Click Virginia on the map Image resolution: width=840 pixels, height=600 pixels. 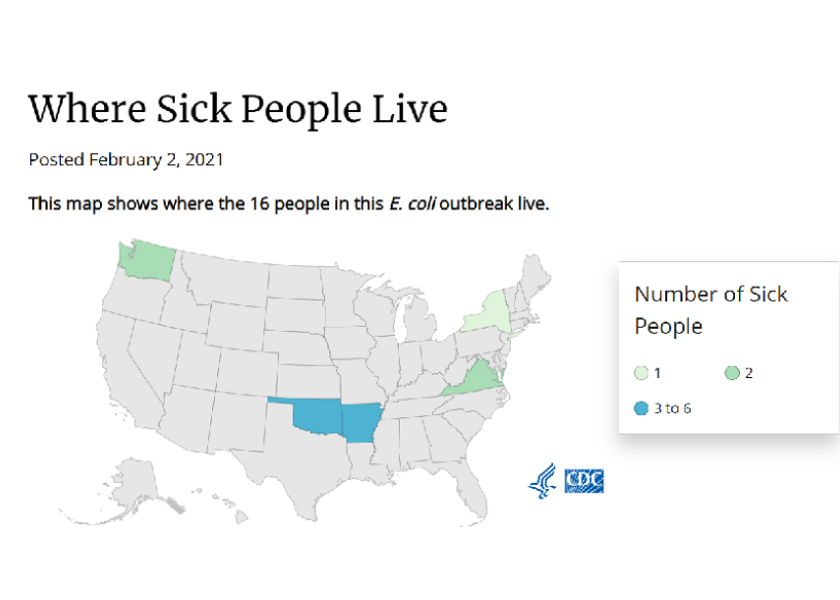pos(478,380)
